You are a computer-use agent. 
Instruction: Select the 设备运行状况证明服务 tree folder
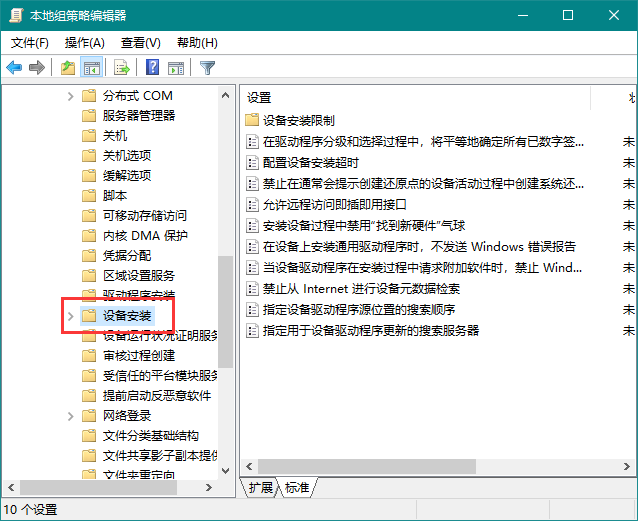pyautogui.click(x=160, y=335)
